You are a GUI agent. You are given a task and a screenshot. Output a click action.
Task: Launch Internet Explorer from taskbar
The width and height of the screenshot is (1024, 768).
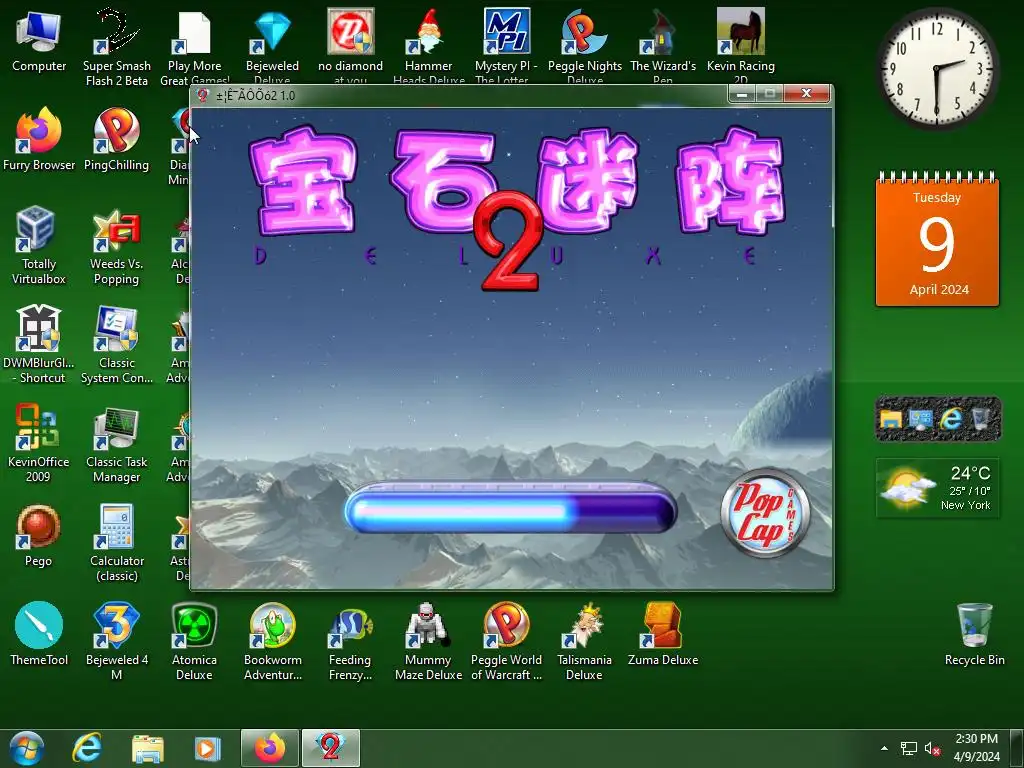coord(87,748)
